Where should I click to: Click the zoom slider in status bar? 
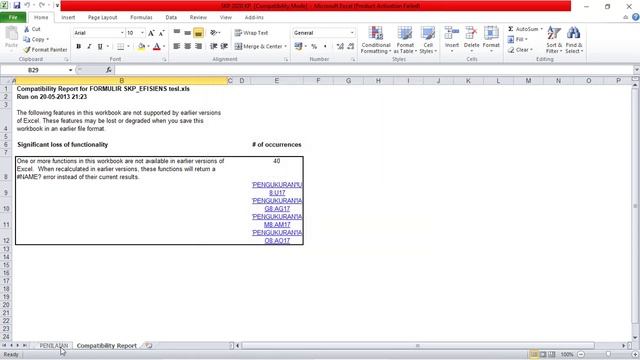(x=608, y=355)
